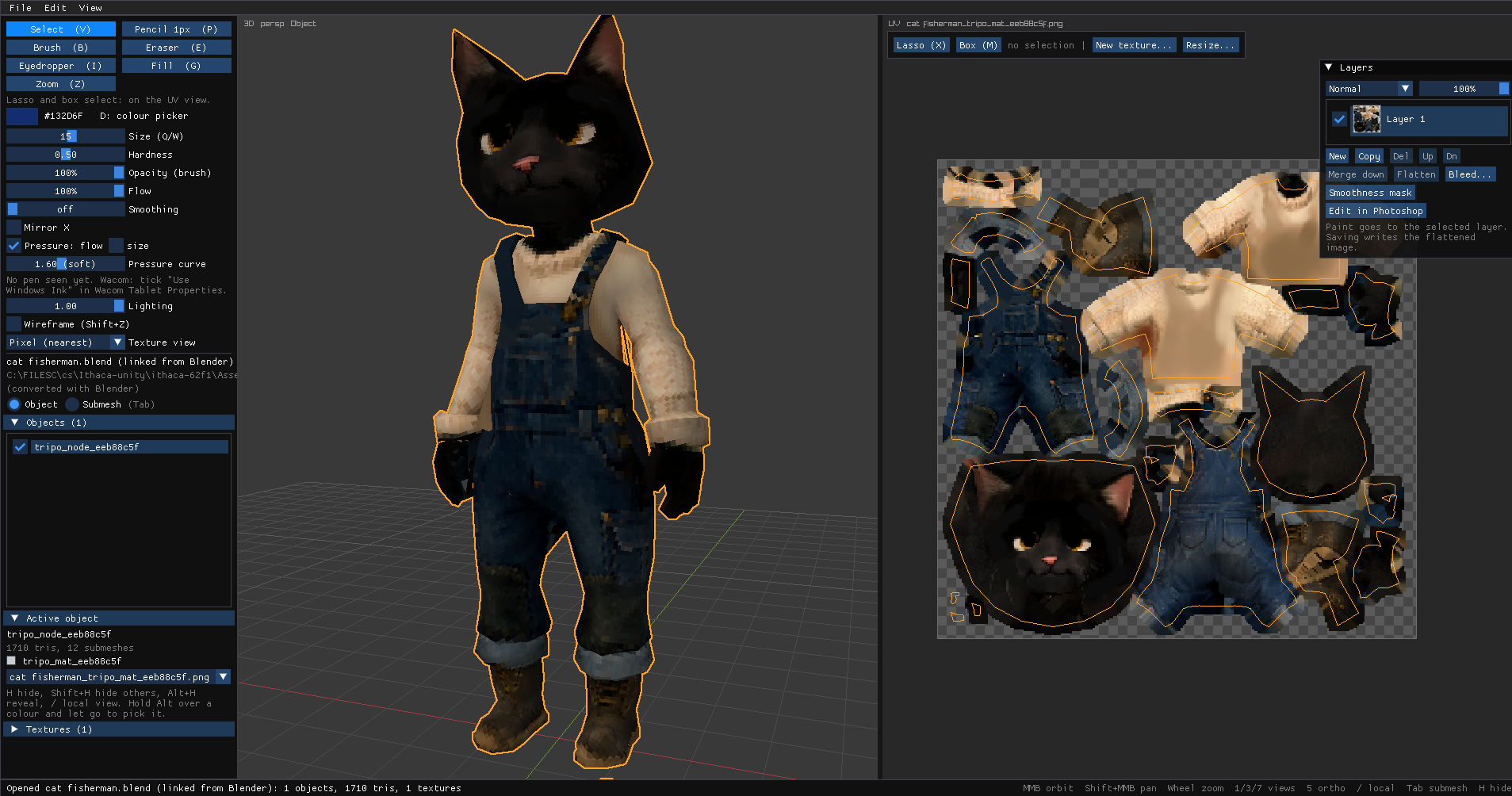The height and width of the screenshot is (796, 1512).
Task: Toggle Pressure: flow checkbox
Action: [x=13, y=246]
